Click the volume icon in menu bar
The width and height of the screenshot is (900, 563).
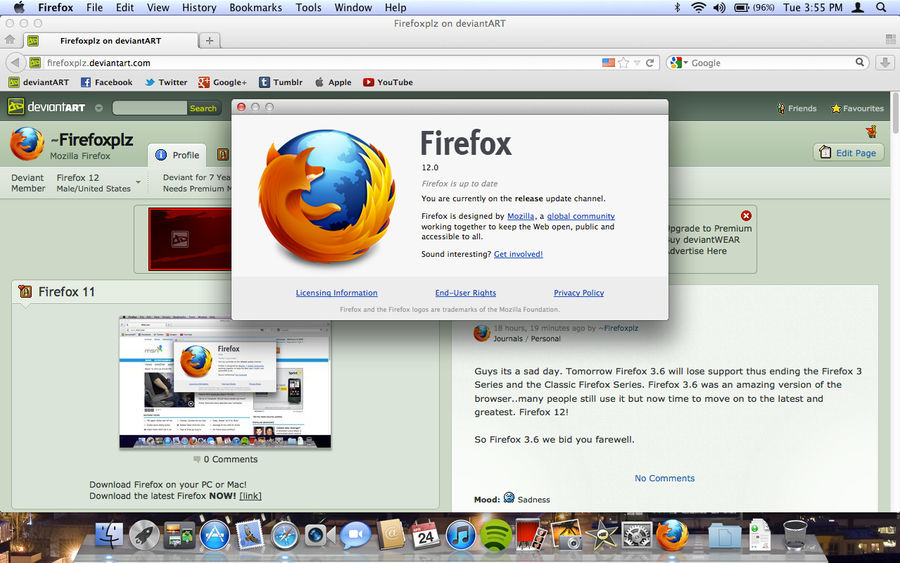tap(719, 7)
